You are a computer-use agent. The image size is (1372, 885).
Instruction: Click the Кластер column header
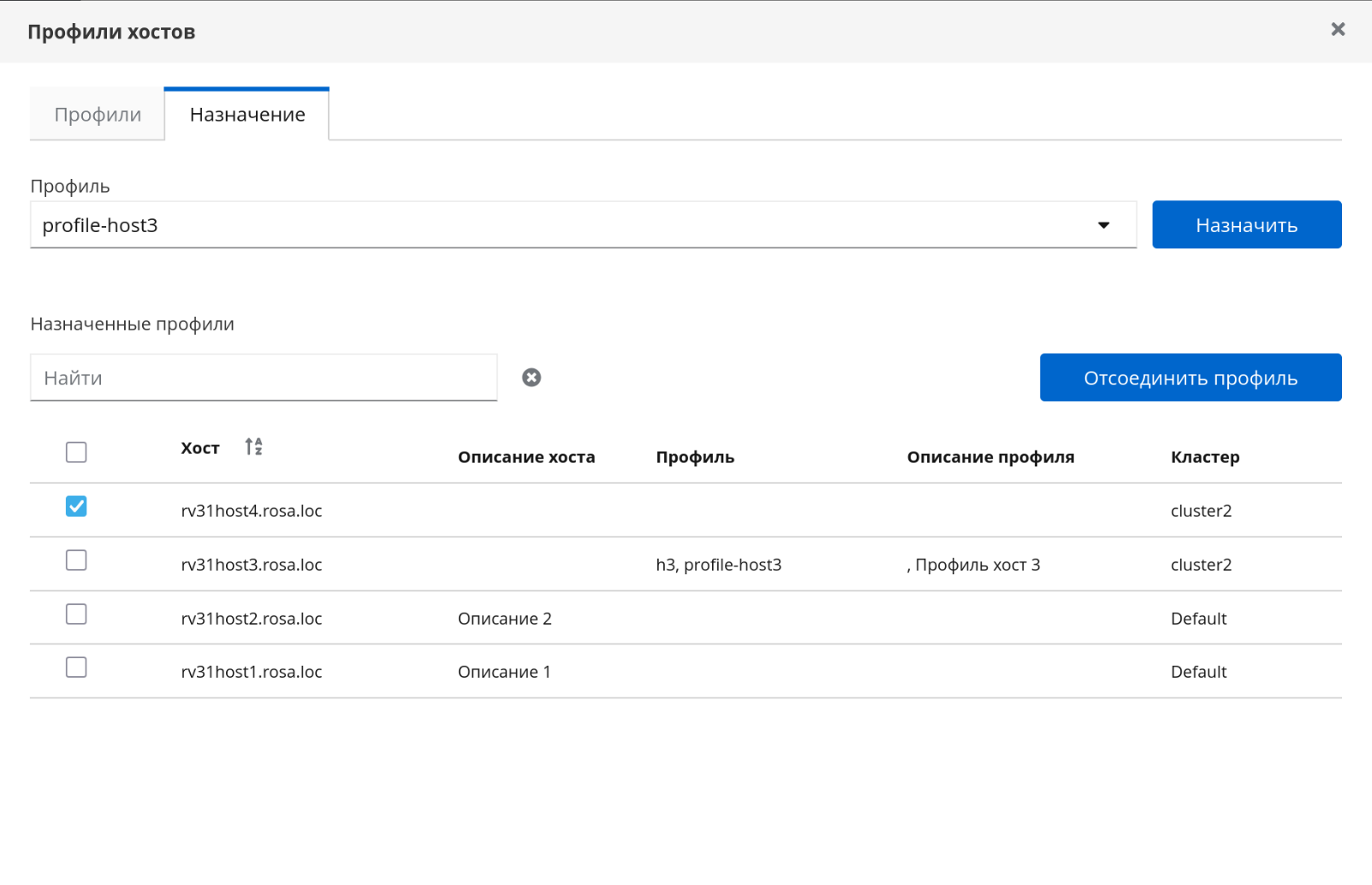click(1204, 457)
